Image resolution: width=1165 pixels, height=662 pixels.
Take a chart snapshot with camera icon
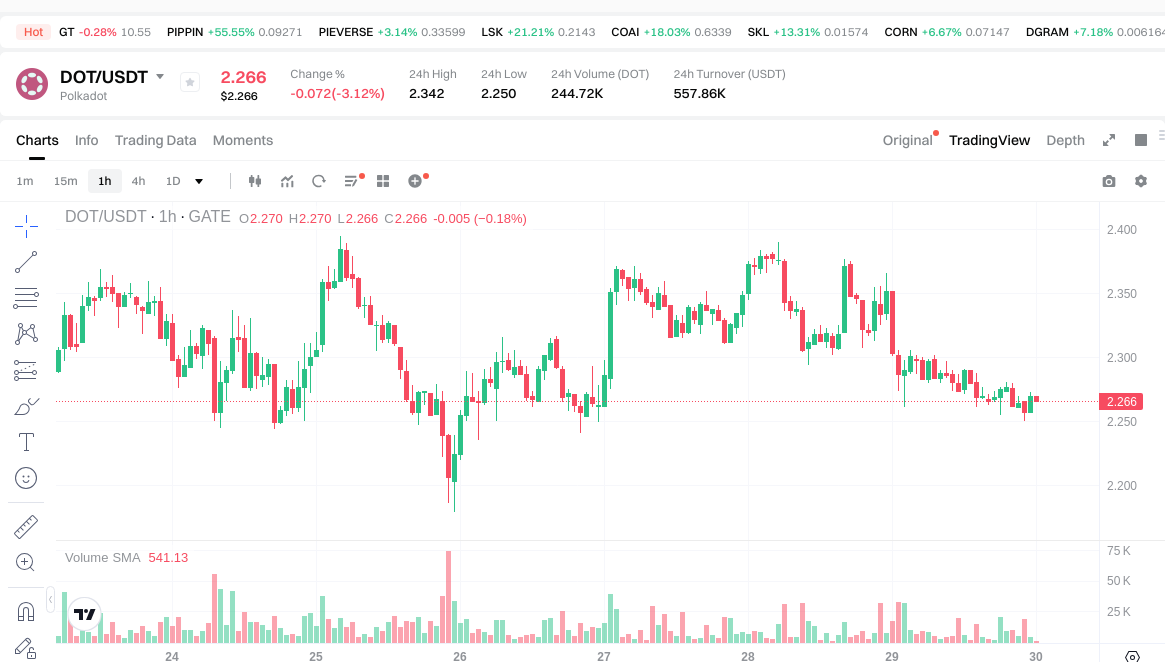point(1109,181)
